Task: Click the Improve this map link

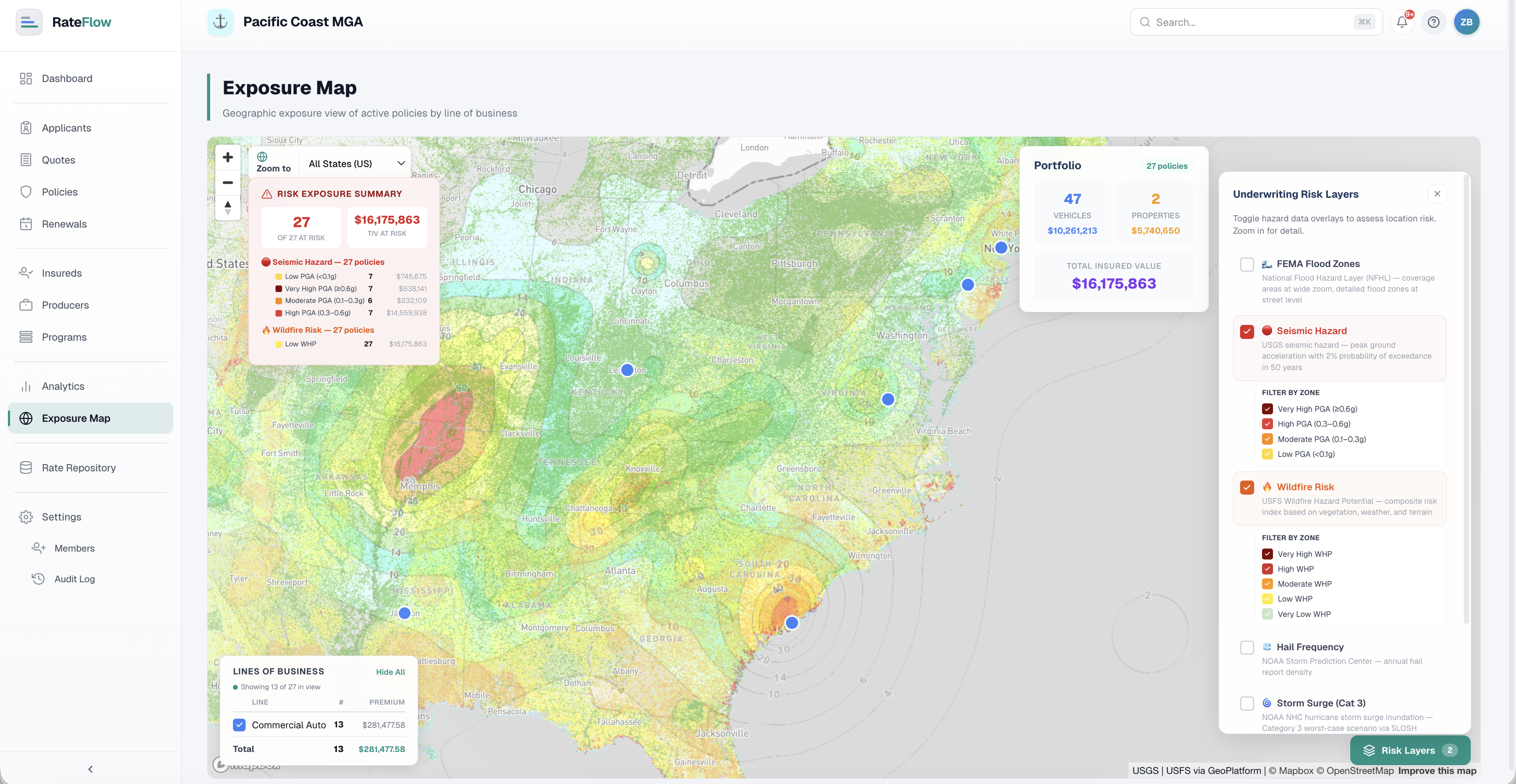Action: click(x=1437, y=770)
